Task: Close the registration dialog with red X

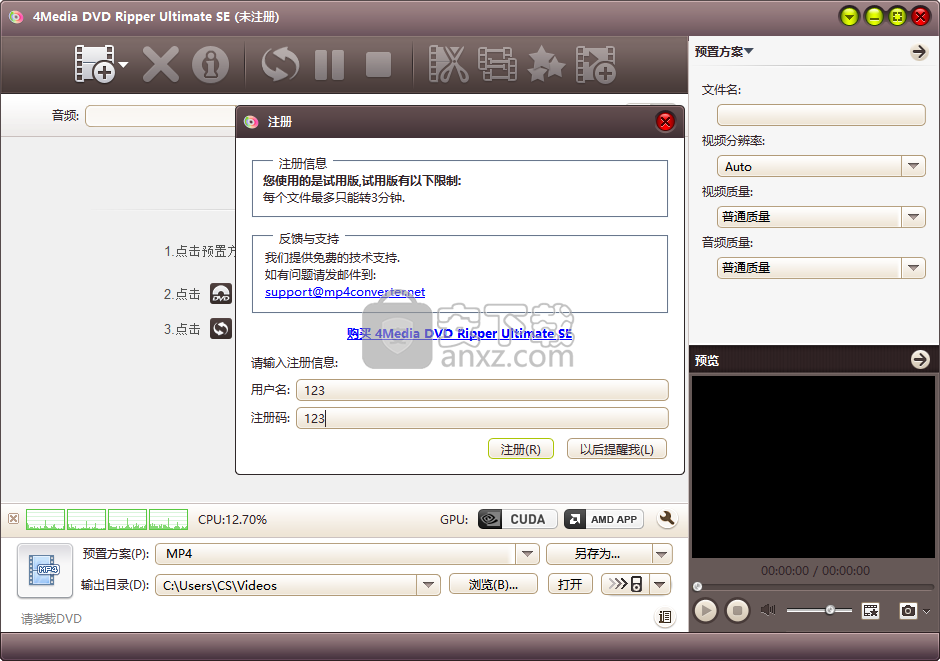Action: [665, 122]
